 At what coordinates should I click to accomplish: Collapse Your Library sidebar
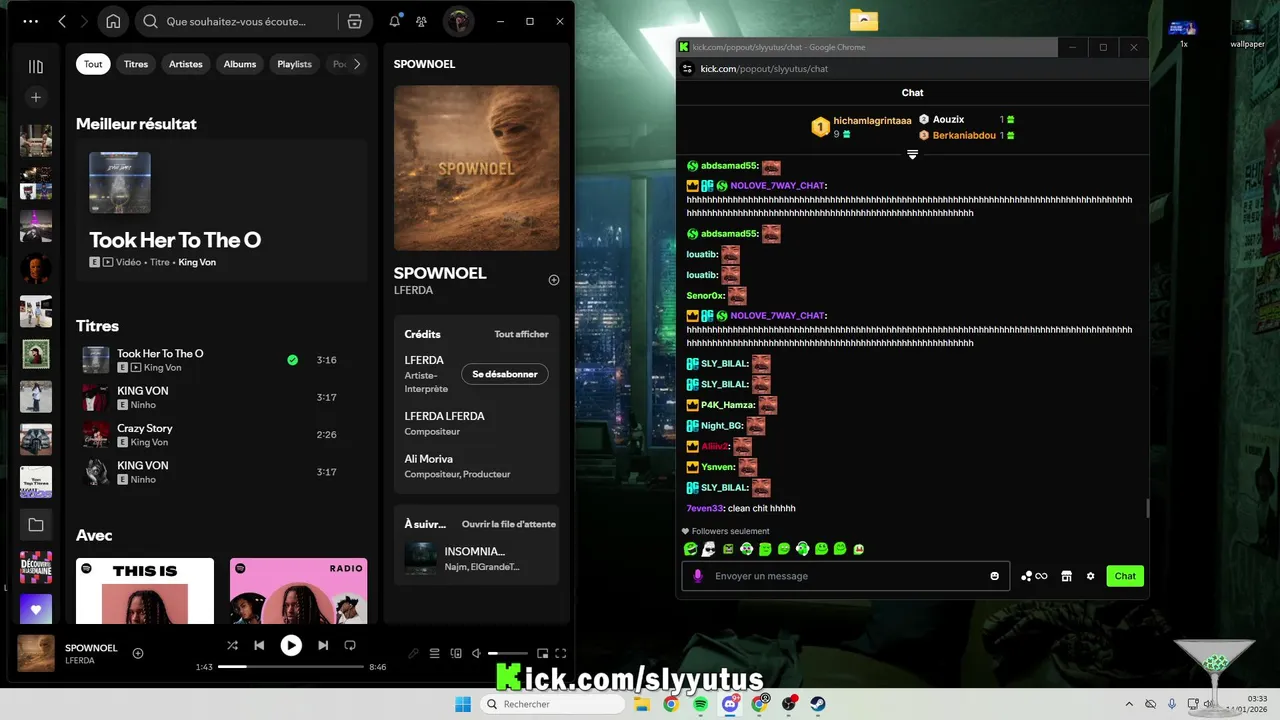[x=36, y=66]
